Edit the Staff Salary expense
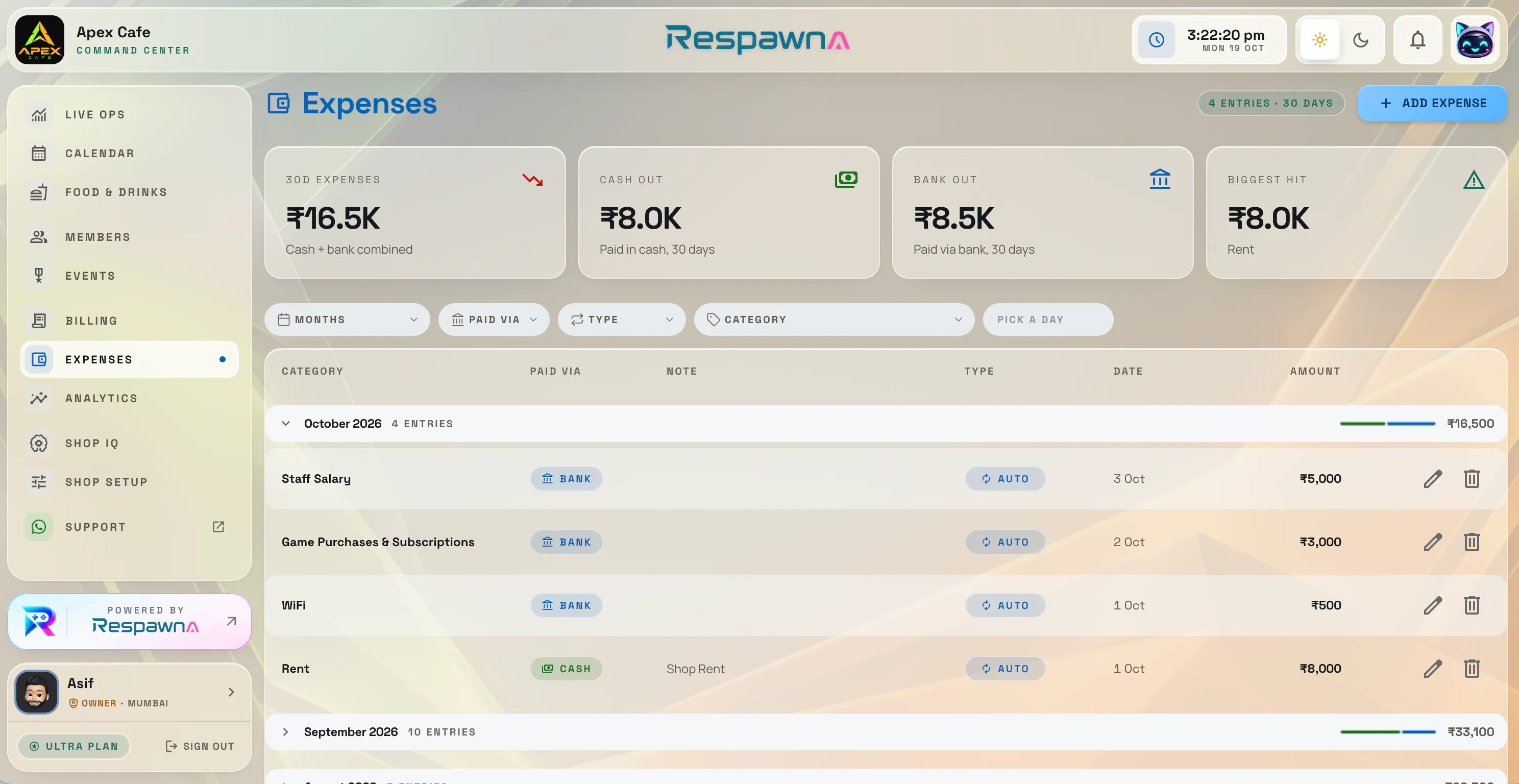 (x=1432, y=479)
